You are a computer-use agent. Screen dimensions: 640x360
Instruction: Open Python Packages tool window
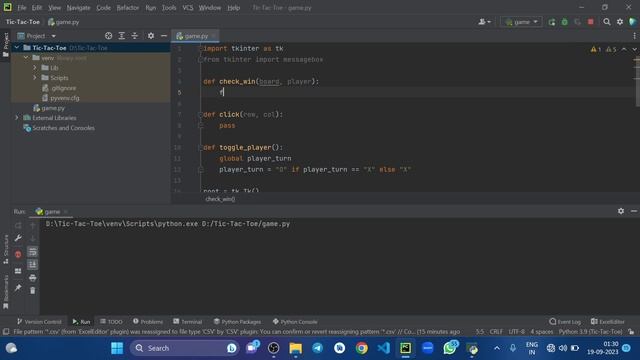[x=237, y=322]
